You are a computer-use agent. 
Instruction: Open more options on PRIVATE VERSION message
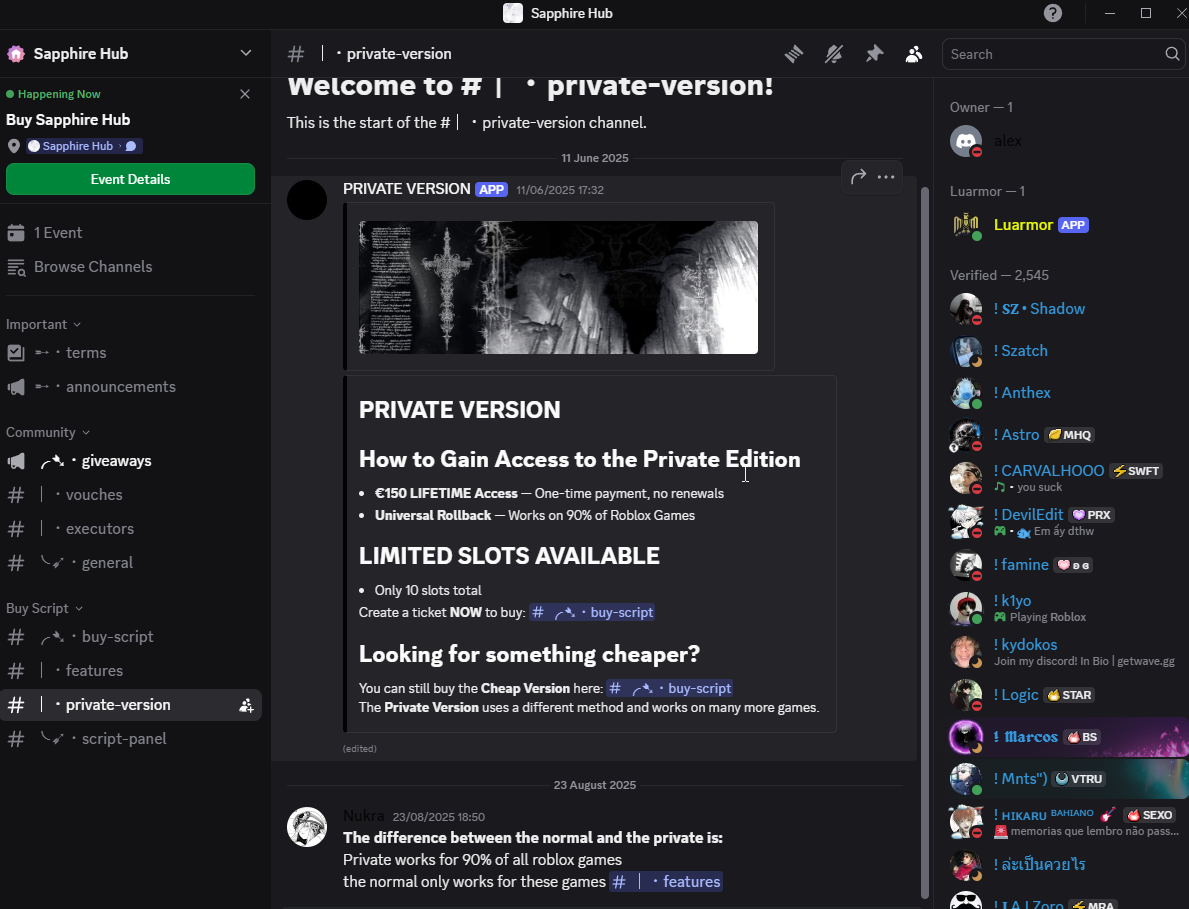(886, 177)
